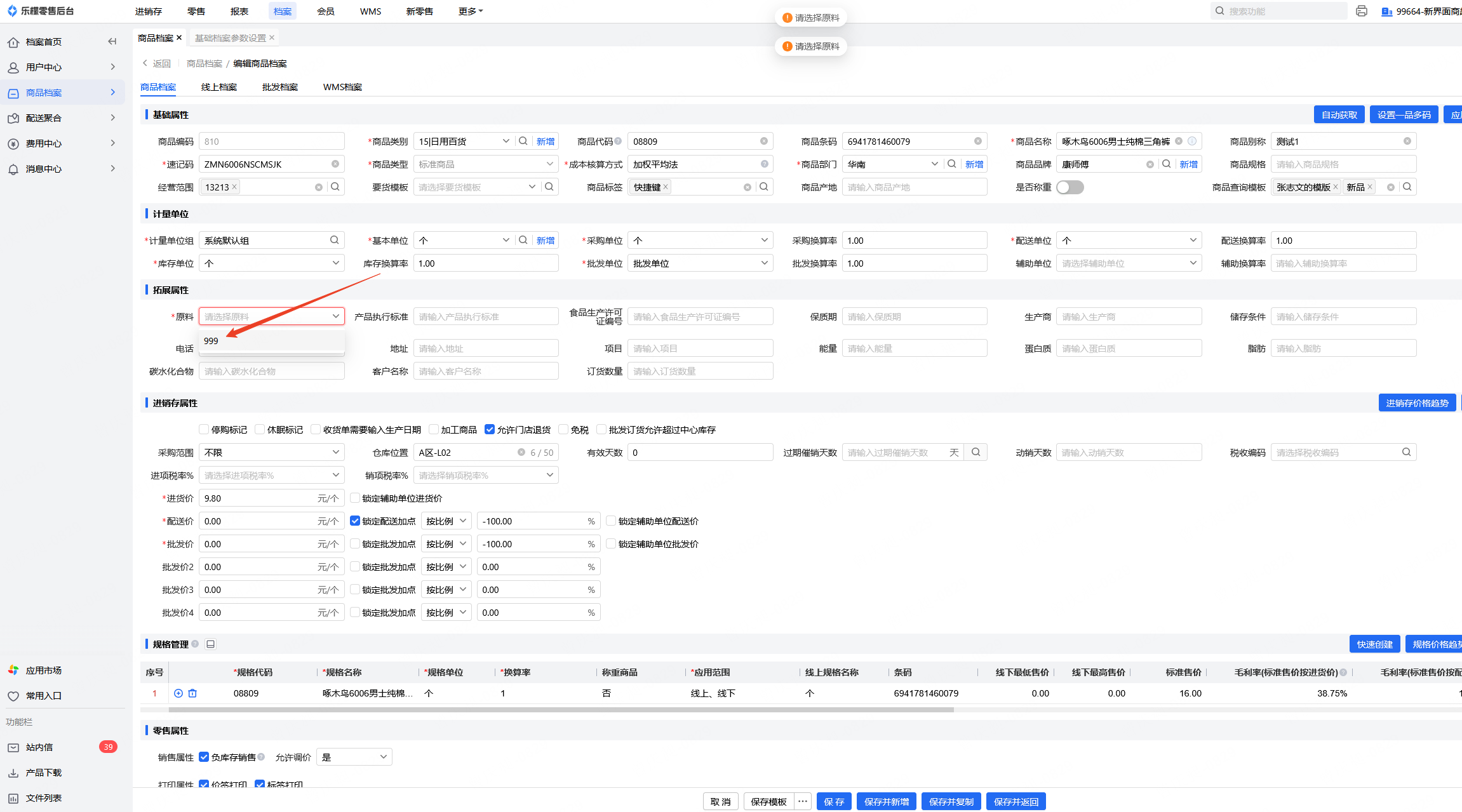Click the printer icon in top bar
1462x812 pixels.
coord(1361,11)
